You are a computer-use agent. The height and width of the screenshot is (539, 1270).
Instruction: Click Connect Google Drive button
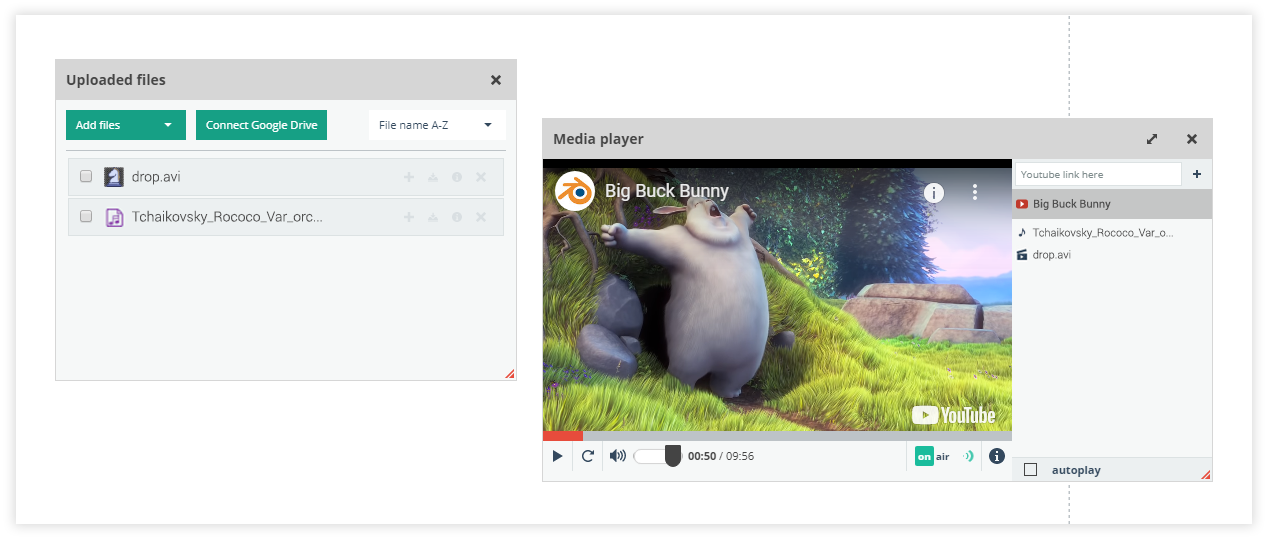tap(261, 125)
